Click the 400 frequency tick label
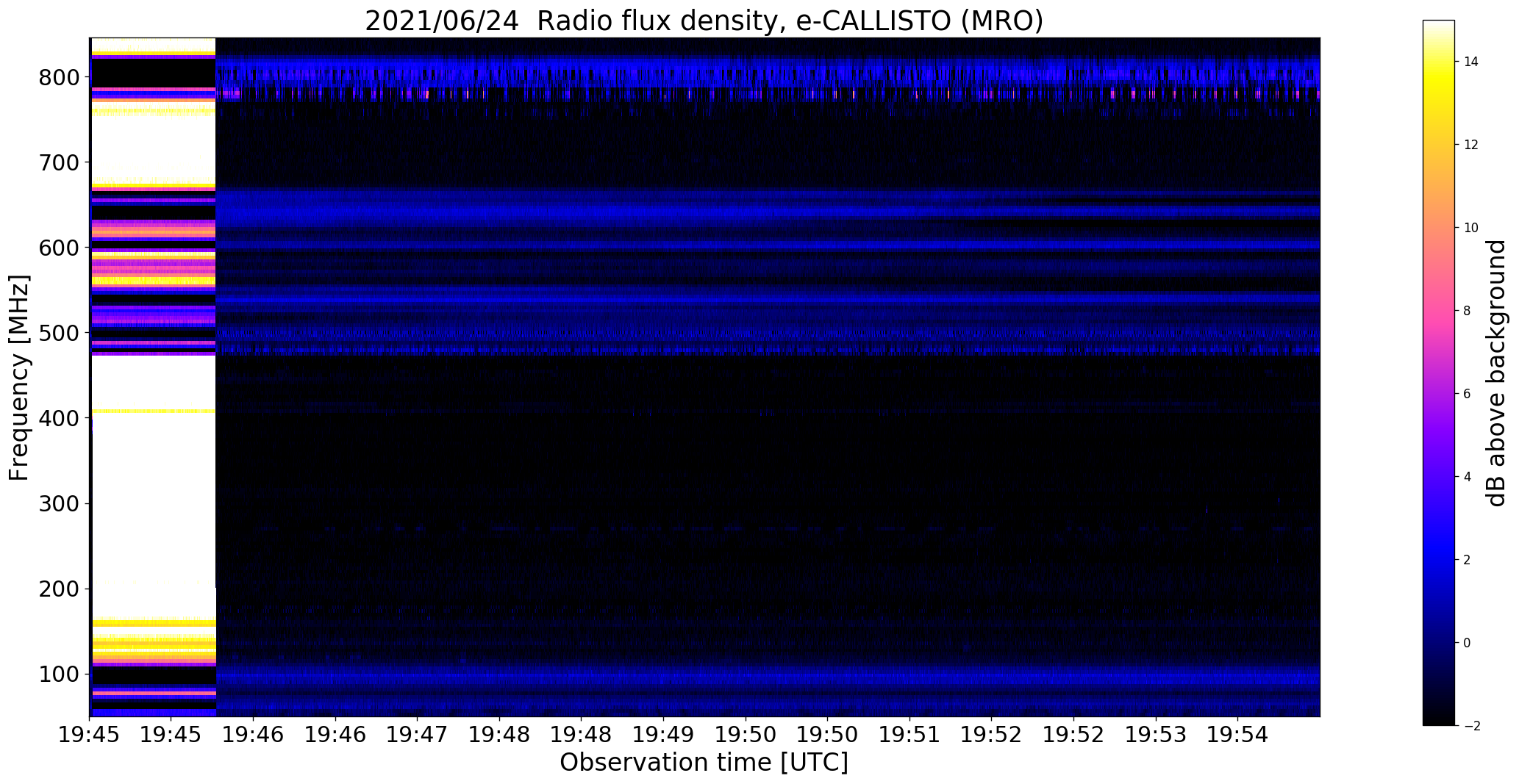Screen dimensions: 1519x784 (x=60, y=418)
